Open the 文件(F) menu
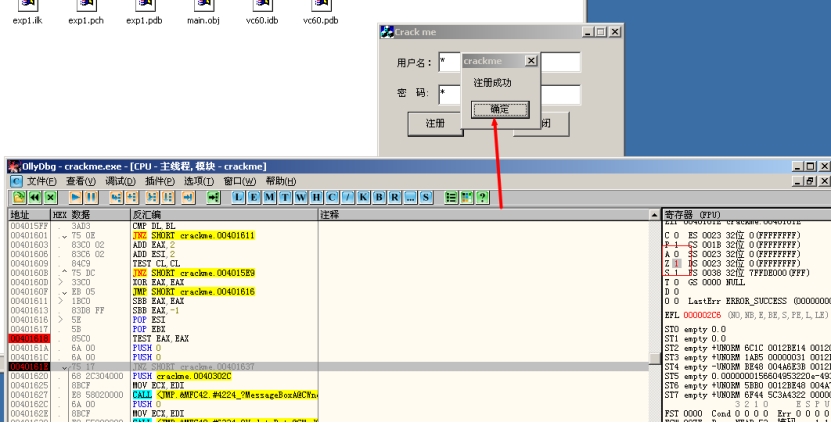The width and height of the screenshot is (831, 423). coord(41,181)
